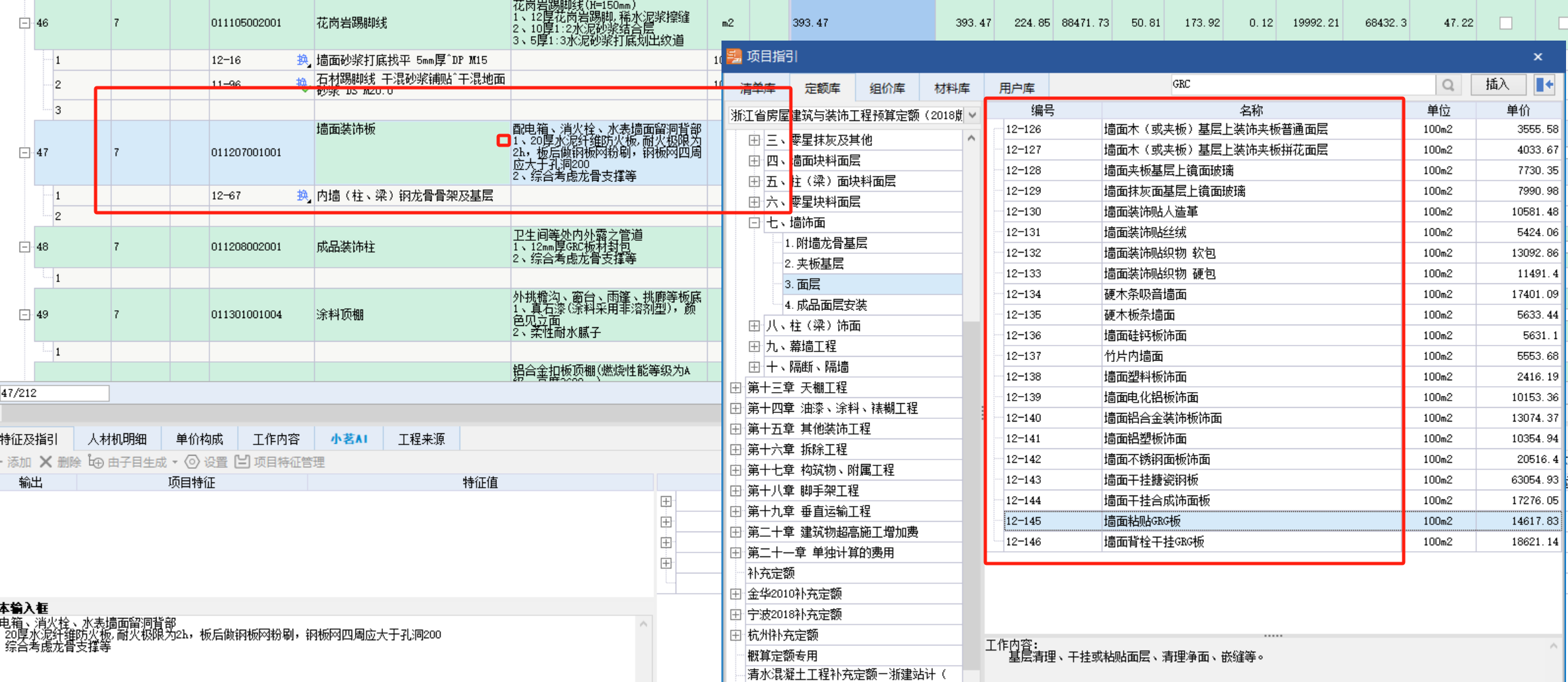Expand 六、零星块料面层 node
Viewport: 1568px width, 682px height.
point(754,202)
